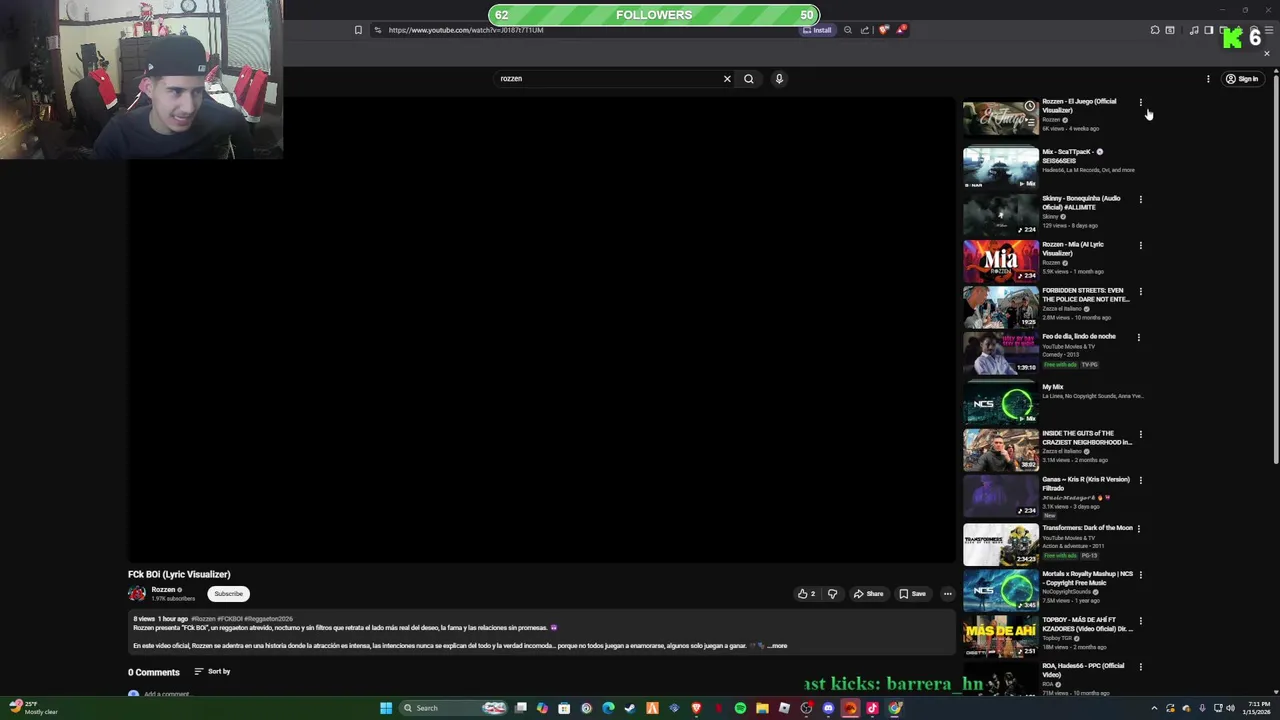Open more actions menu beside Save

pyautogui.click(x=947, y=594)
